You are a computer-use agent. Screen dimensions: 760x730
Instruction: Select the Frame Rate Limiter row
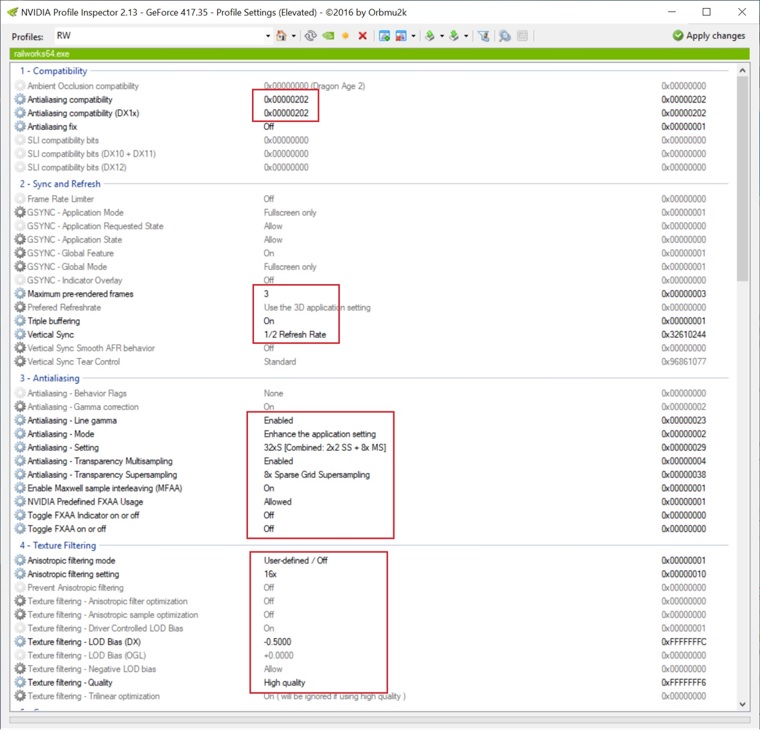coord(370,199)
